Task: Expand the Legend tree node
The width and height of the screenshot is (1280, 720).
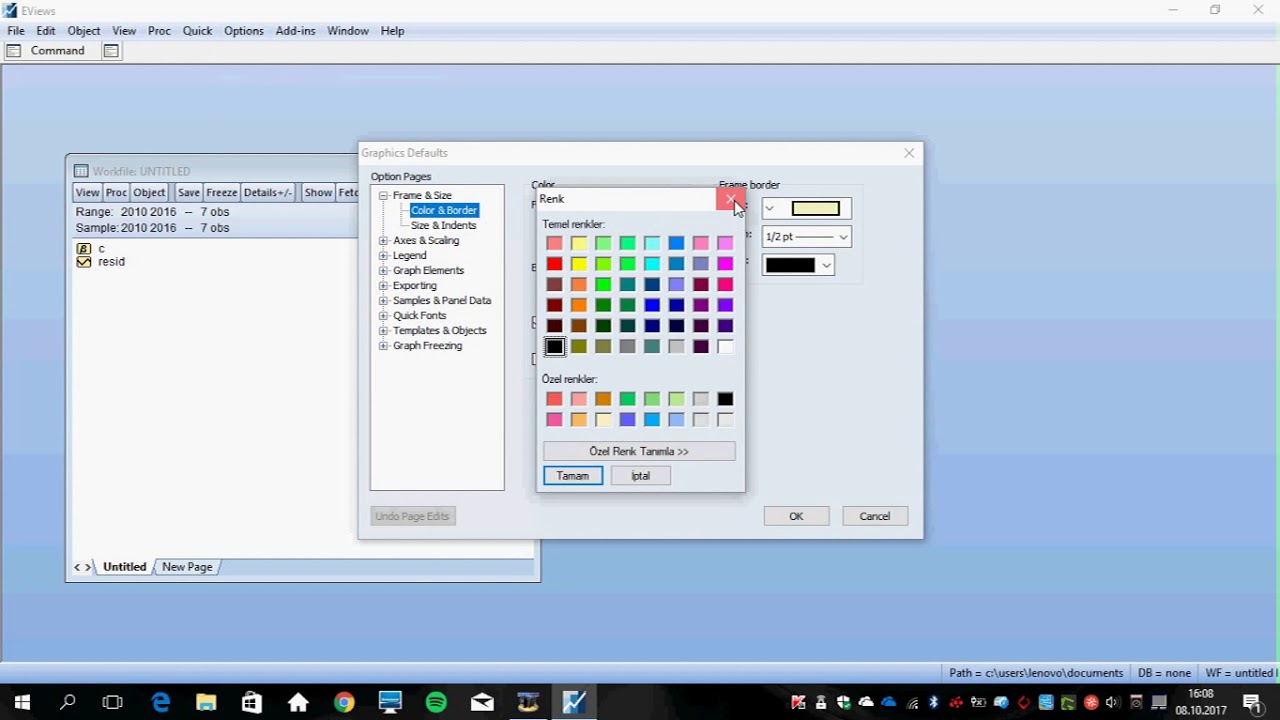Action: point(383,256)
